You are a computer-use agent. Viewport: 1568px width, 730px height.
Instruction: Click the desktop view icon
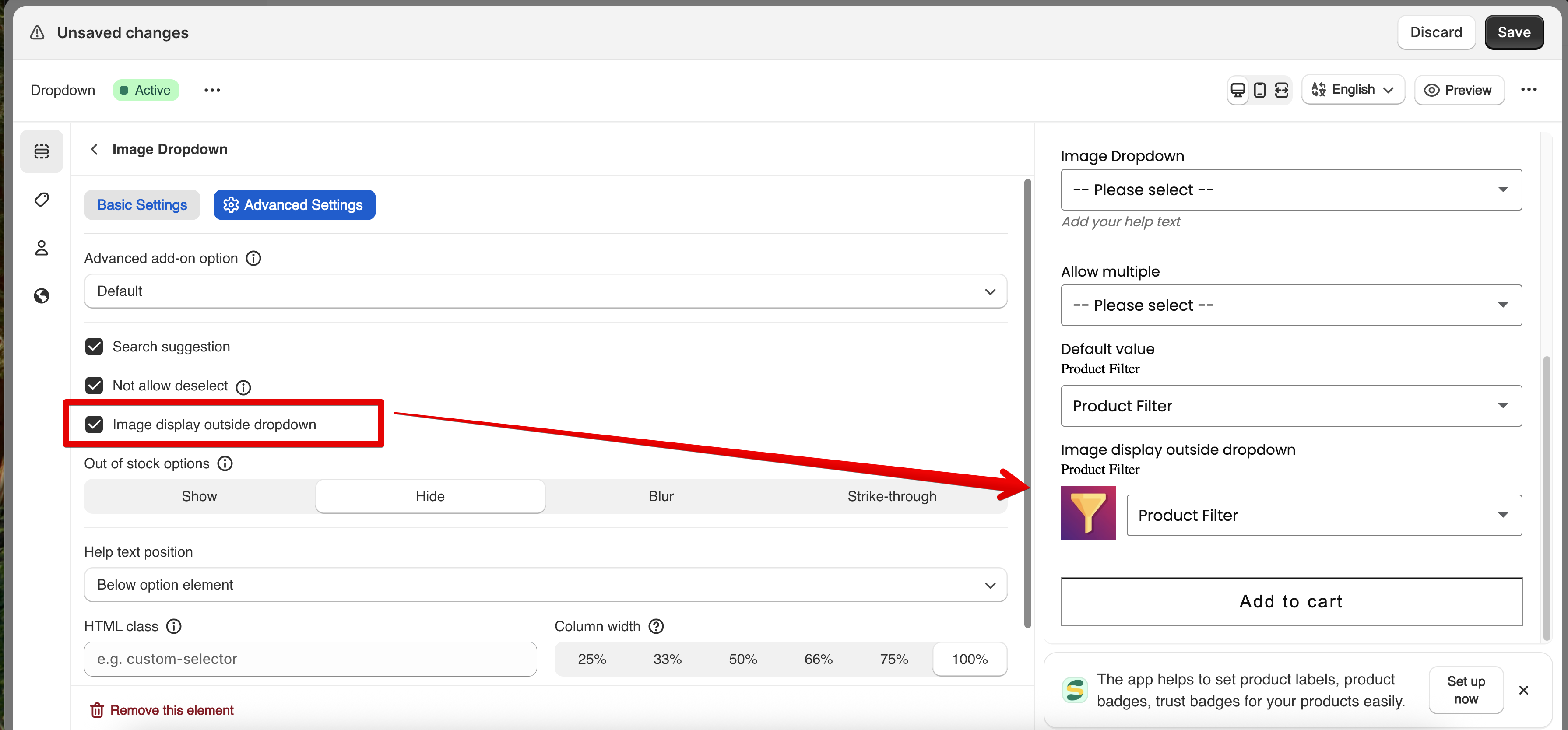point(1238,90)
